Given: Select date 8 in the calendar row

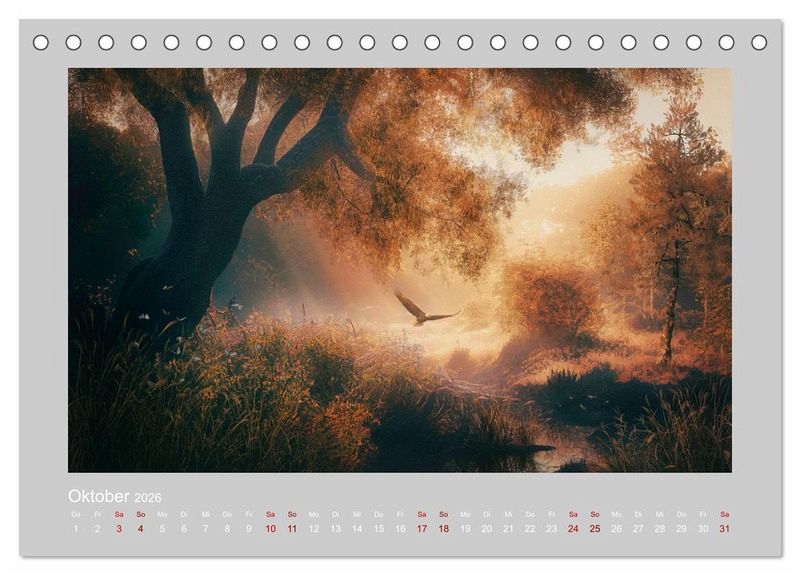Looking at the screenshot, I should (227, 529).
